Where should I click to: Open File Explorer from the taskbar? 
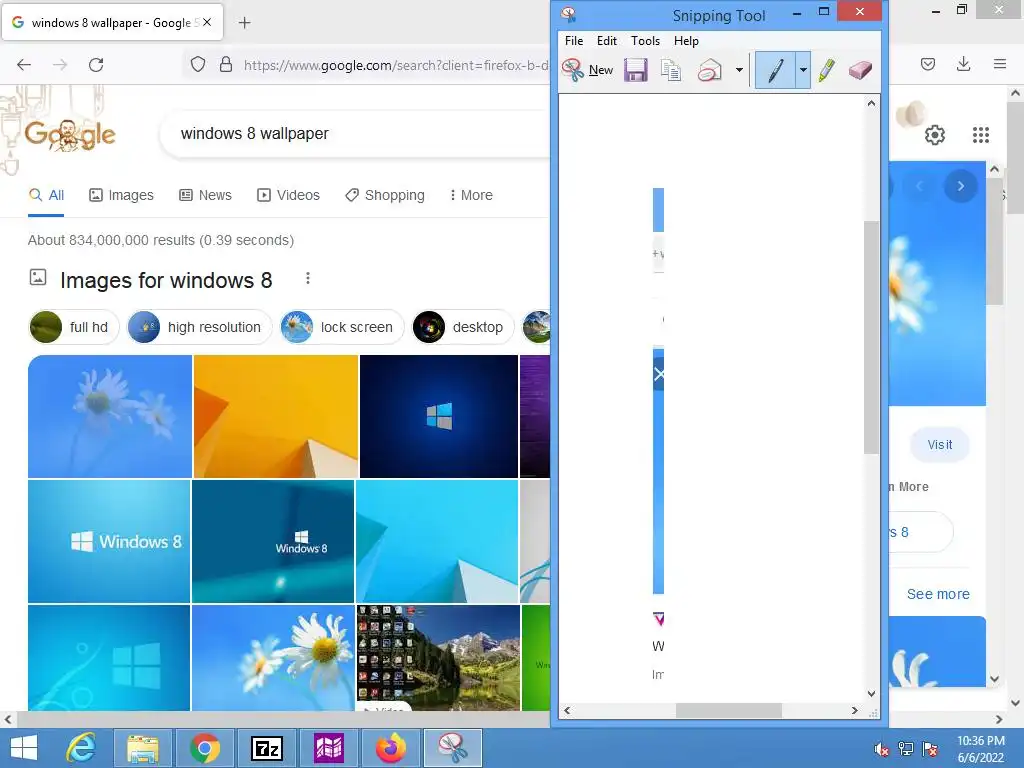[x=143, y=748]
